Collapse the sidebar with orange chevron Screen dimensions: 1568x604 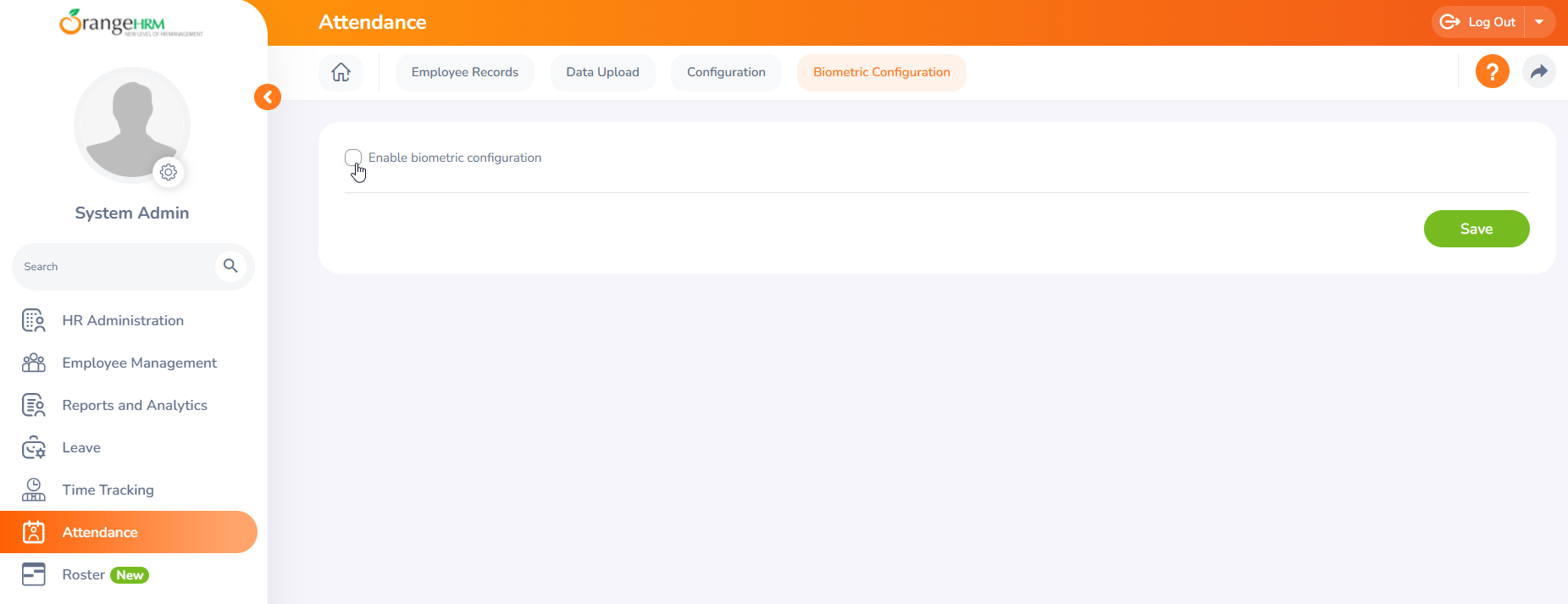tap(268, 97)
